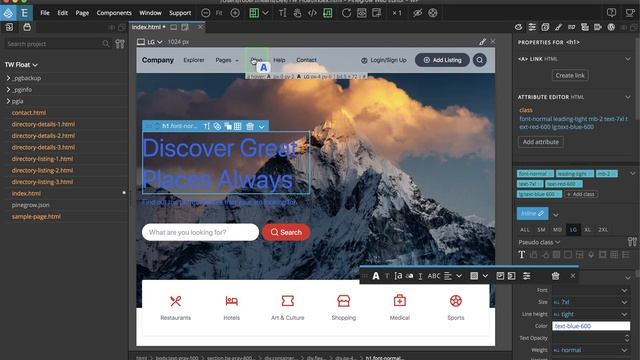Image resolution: width=640 pixels, height=360 pixels.
Task: Select the Typography T icon in style sections
Action: coord(522,255)
